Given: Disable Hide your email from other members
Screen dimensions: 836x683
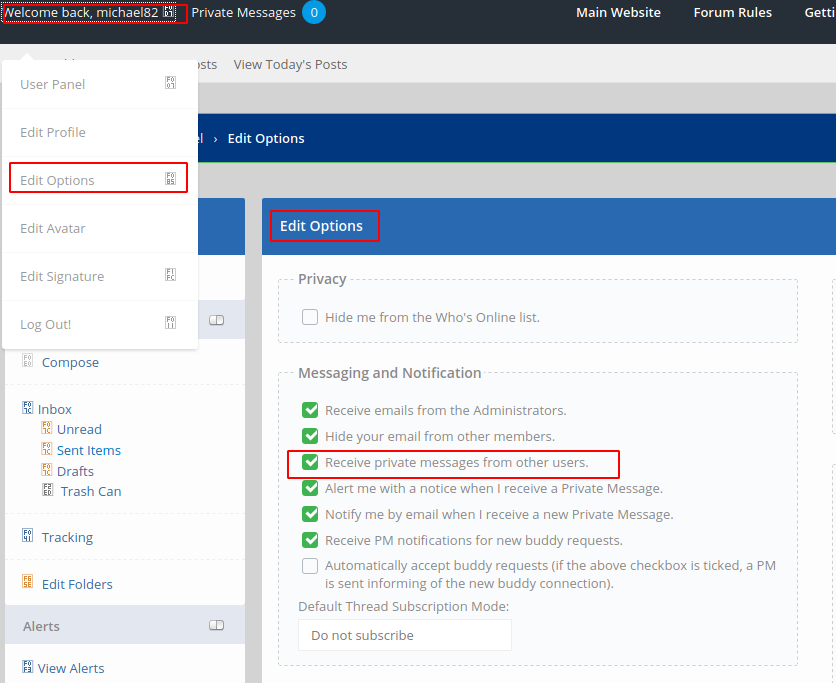Looking at the screenshot, I should pos(310,436).
